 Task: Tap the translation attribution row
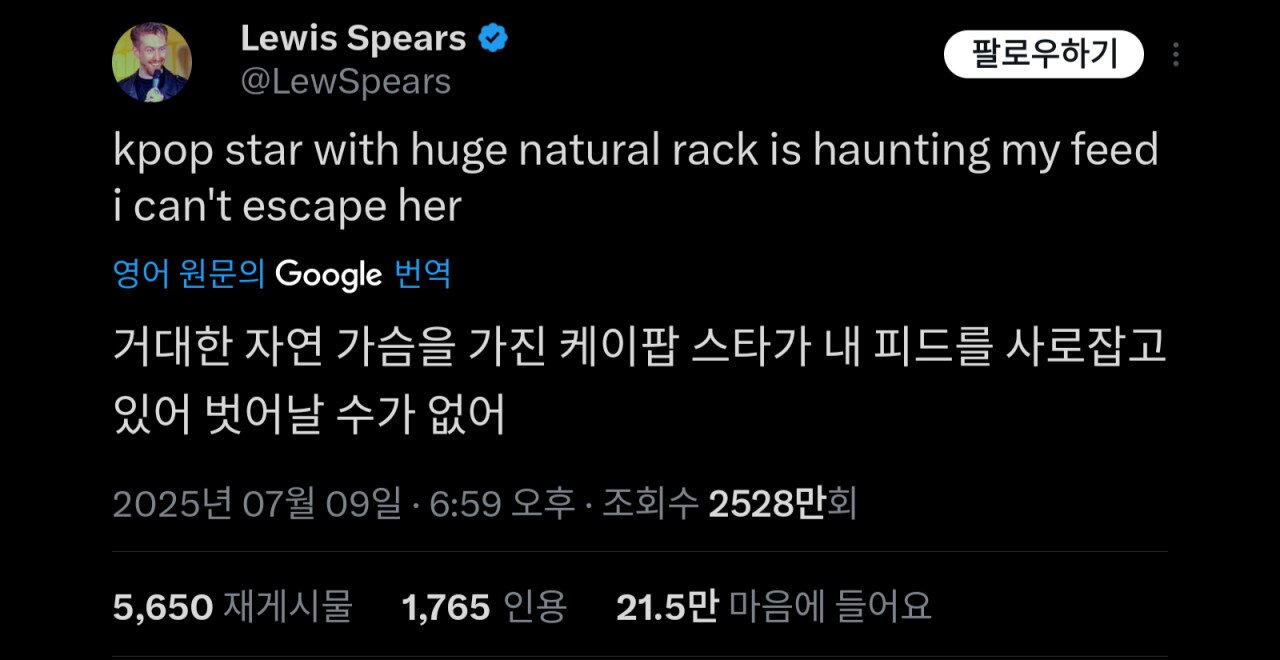(280, 274)
